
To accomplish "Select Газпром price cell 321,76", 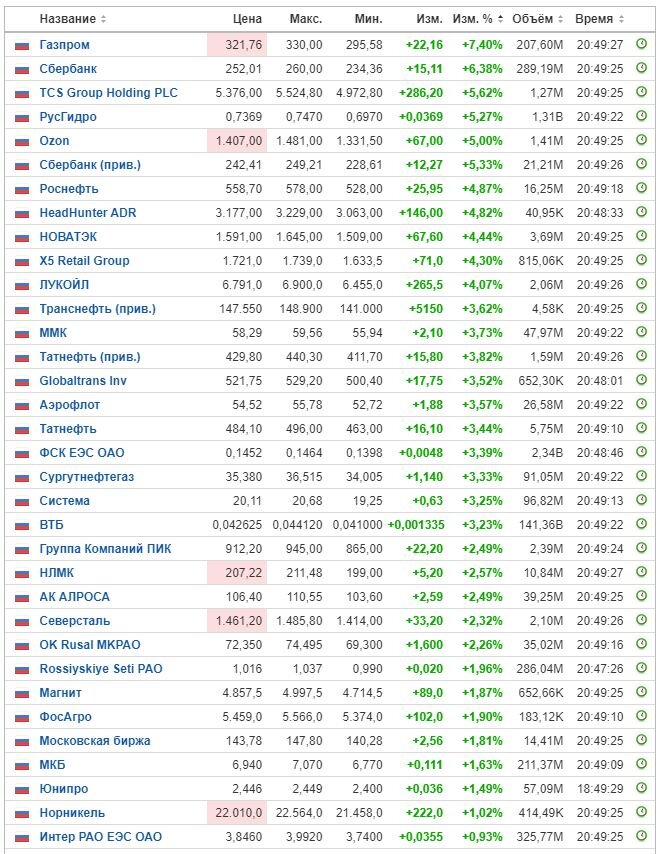I will [x=237, y=45].
